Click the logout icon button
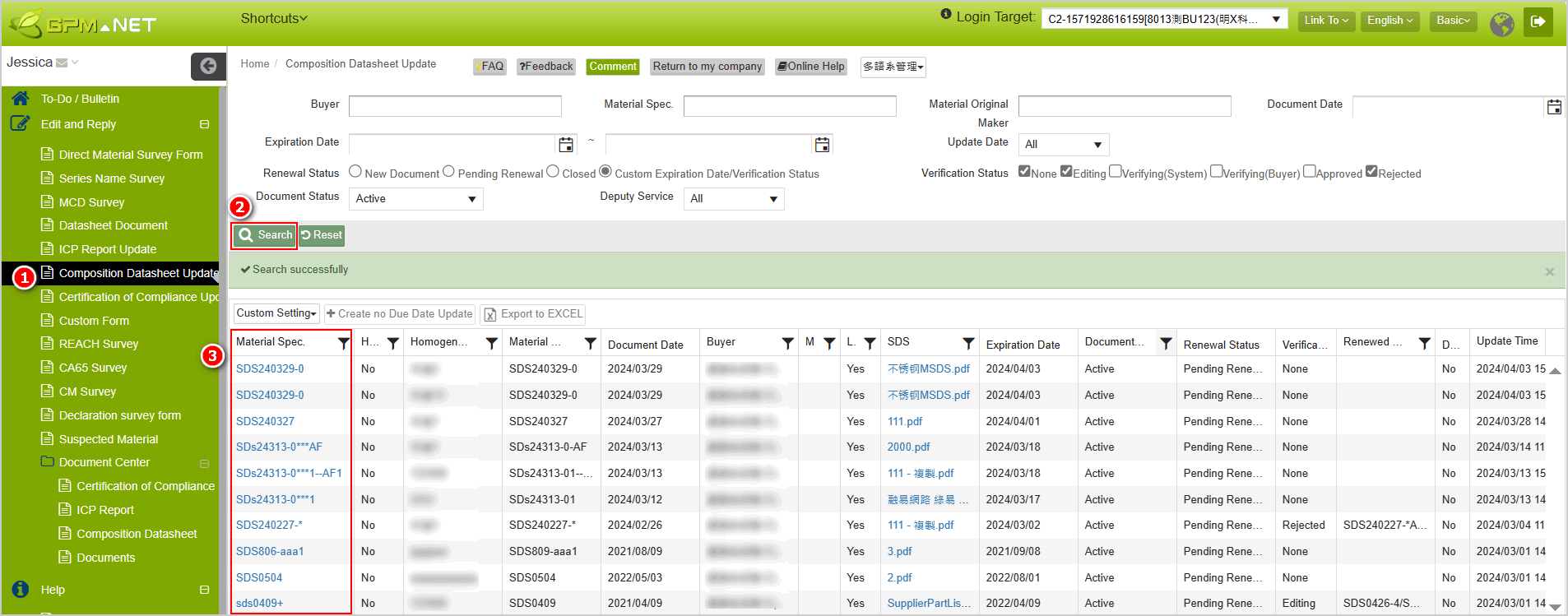 pos(1538,22)
